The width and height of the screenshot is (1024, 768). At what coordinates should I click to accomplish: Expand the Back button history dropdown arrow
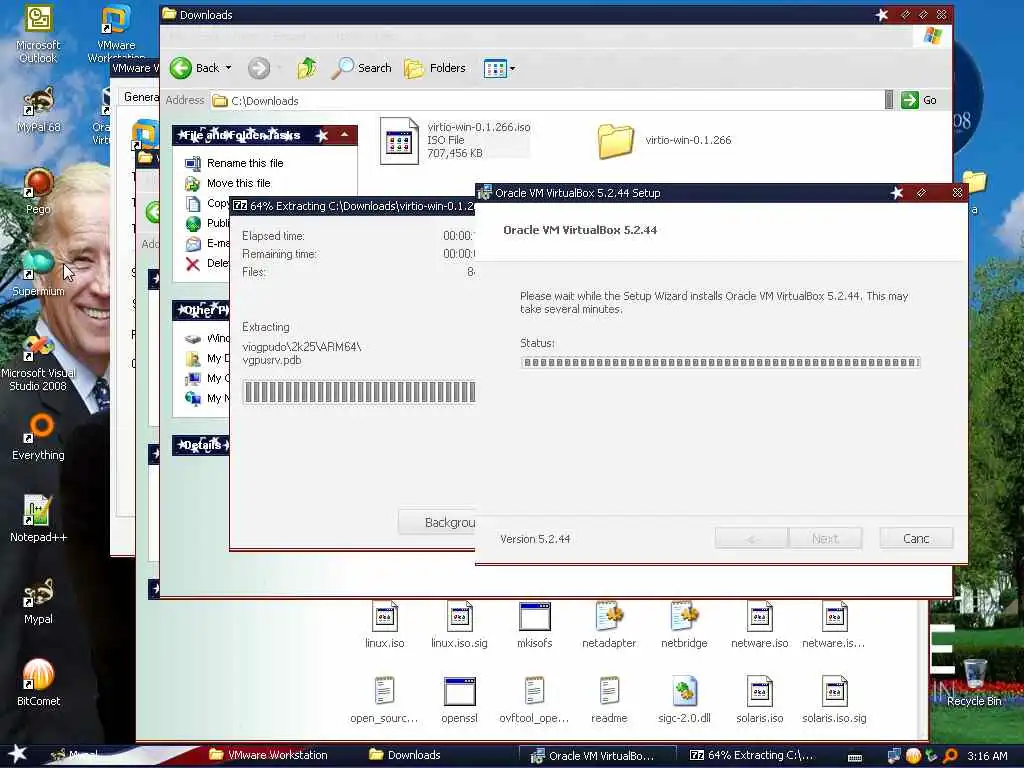coord(229,68)
